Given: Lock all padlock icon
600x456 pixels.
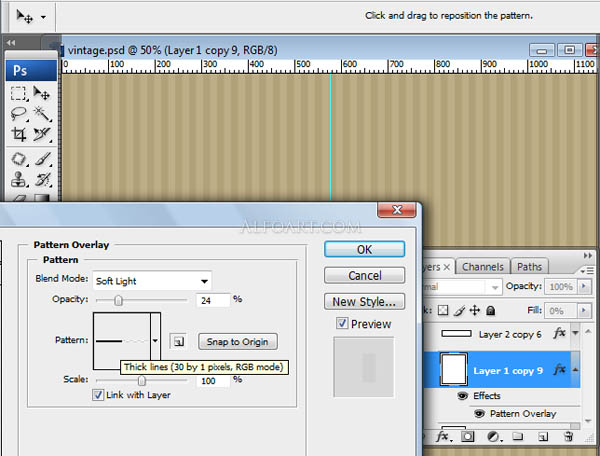Looking at the screenshot, I should (x=490, y=310).
